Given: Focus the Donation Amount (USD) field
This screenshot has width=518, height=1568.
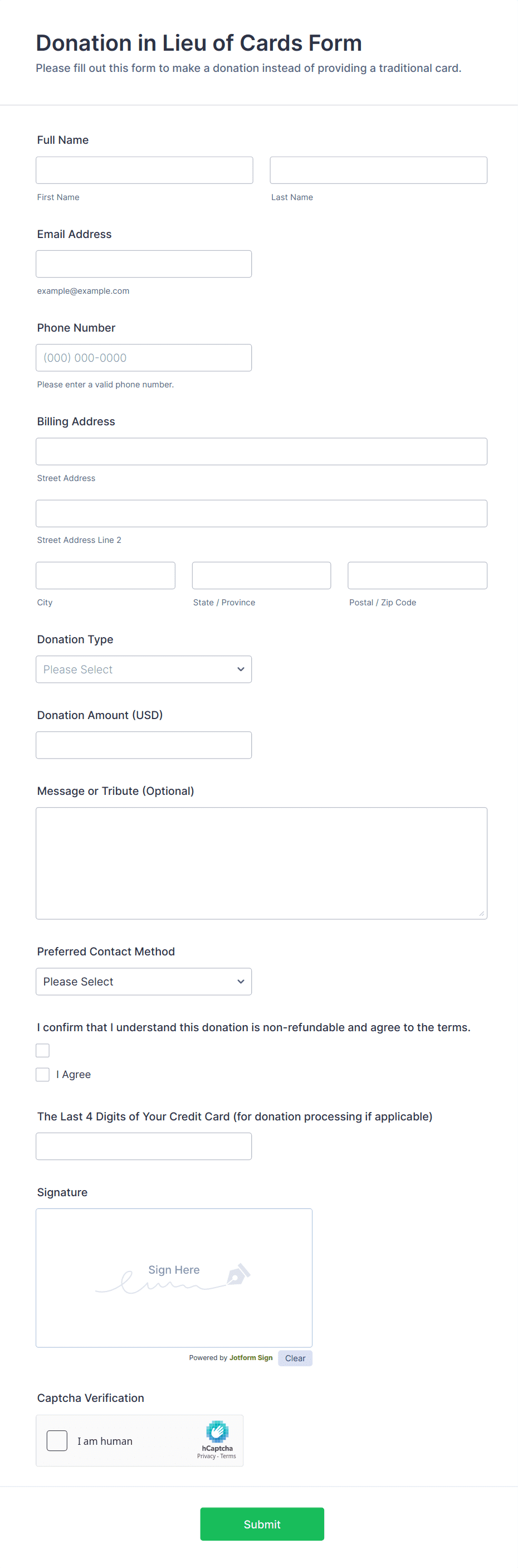Looking at the screenshot, I should (x=144, y=745).
